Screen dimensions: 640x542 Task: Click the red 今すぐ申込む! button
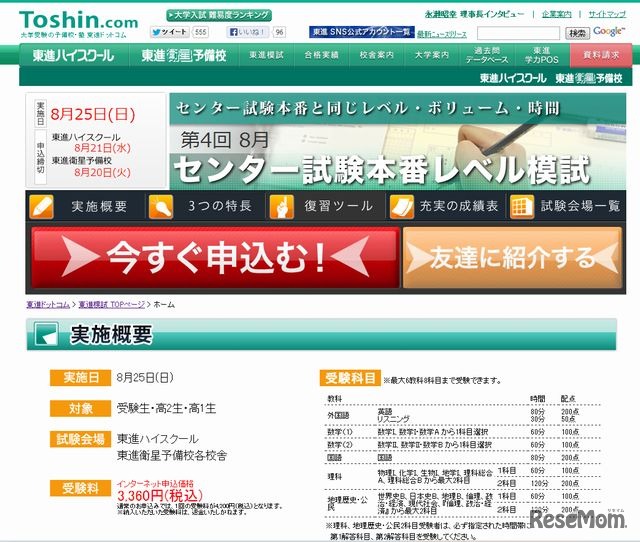coord(216,258)
